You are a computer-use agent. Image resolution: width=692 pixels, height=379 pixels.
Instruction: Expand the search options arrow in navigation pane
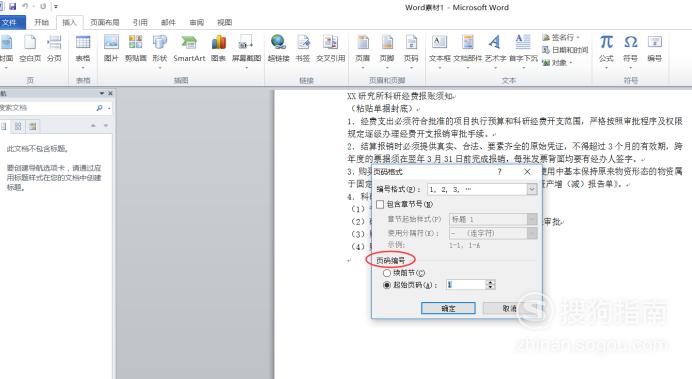click(109, 108)
